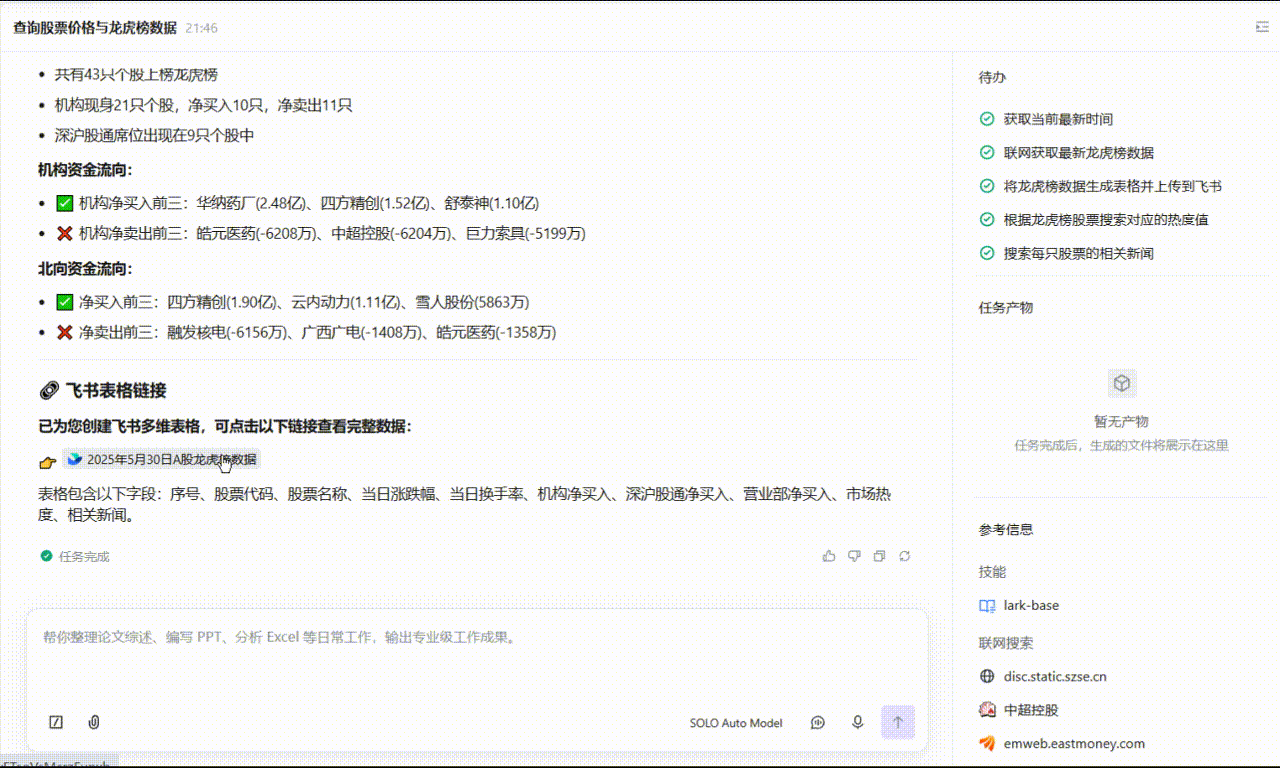This screenshot has width=1280, height=768.
Task: Click the 任务完成 status text
Action: click(84, 556)
